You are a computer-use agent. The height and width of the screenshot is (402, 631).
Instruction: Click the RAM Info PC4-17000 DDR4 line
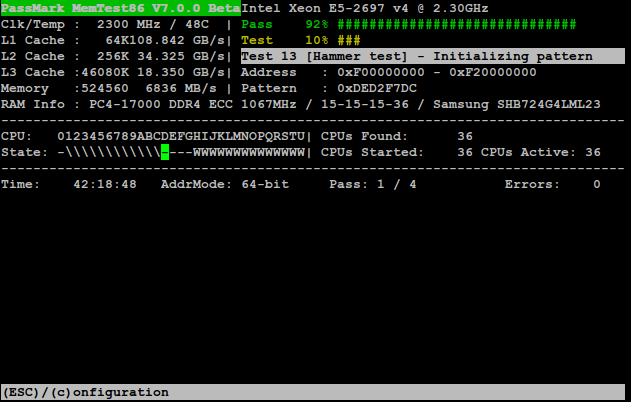coord(301,105)
